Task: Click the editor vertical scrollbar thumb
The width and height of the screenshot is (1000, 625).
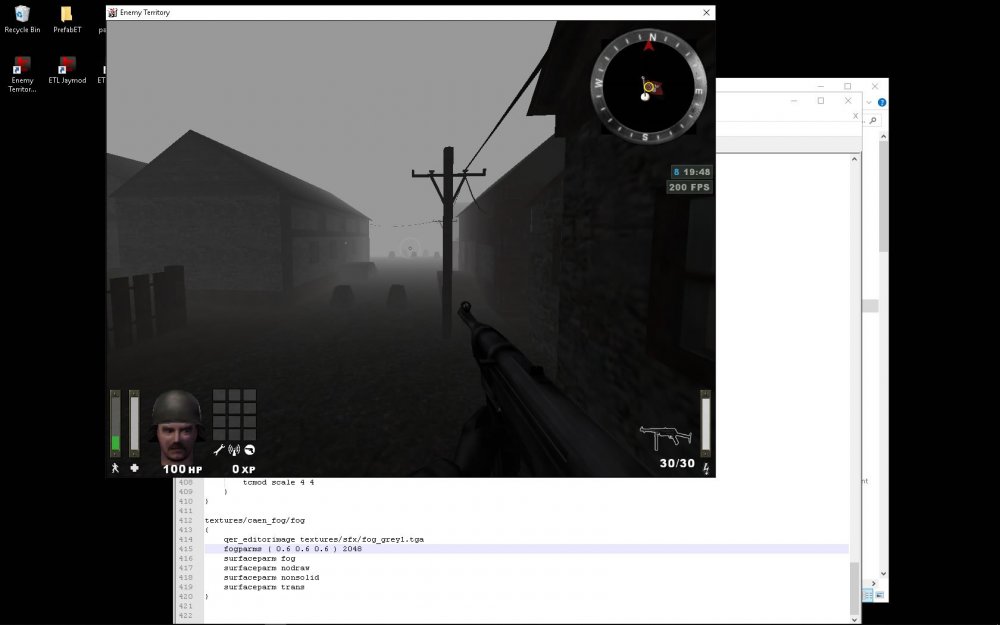Action: pos(855,589)
